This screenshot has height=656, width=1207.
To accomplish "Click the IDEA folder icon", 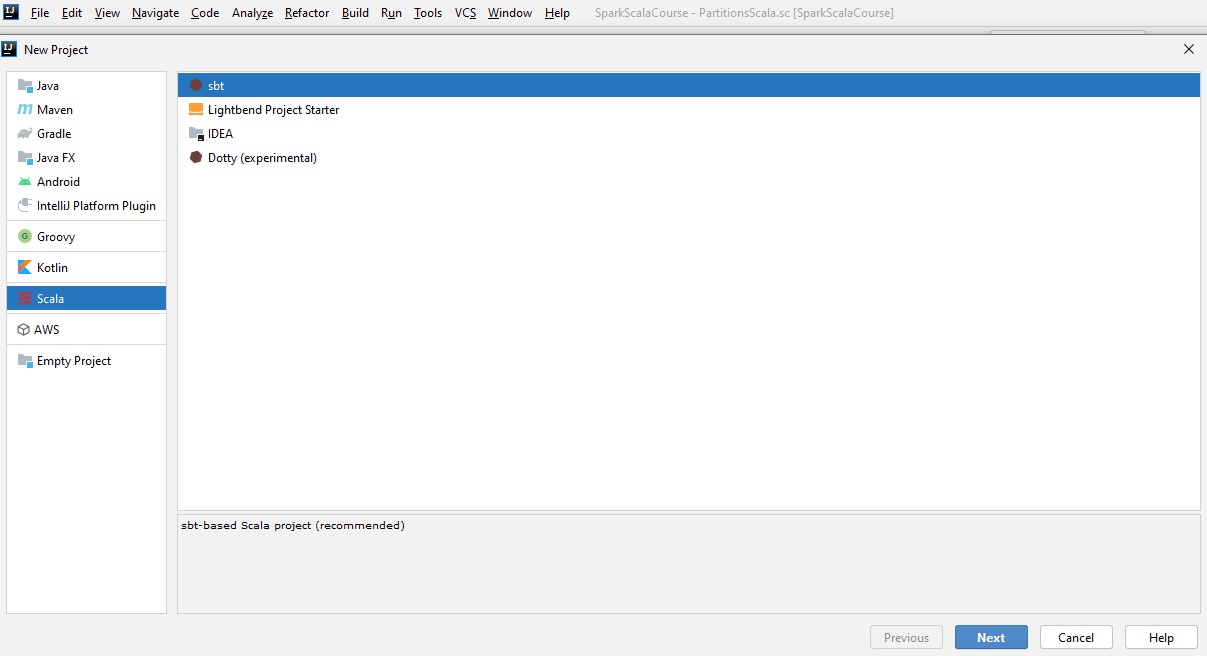I will pyautogui.click(x=196, y=134).
